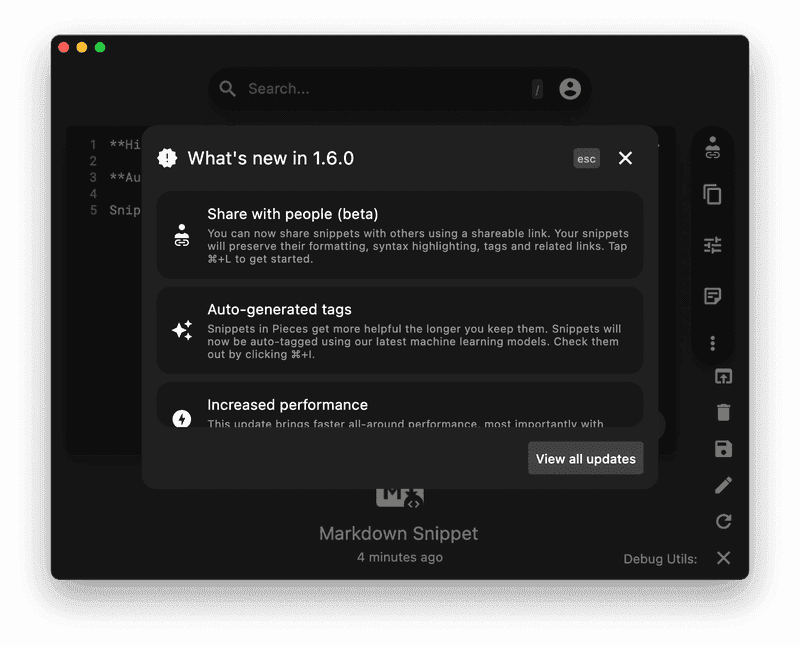800x647 pixels.
Task: Open snippet in external window
Action: 722,377
